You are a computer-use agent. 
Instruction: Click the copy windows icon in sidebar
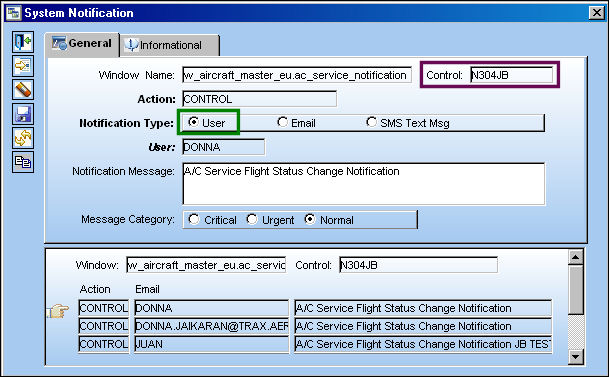[x=23, y=162]
